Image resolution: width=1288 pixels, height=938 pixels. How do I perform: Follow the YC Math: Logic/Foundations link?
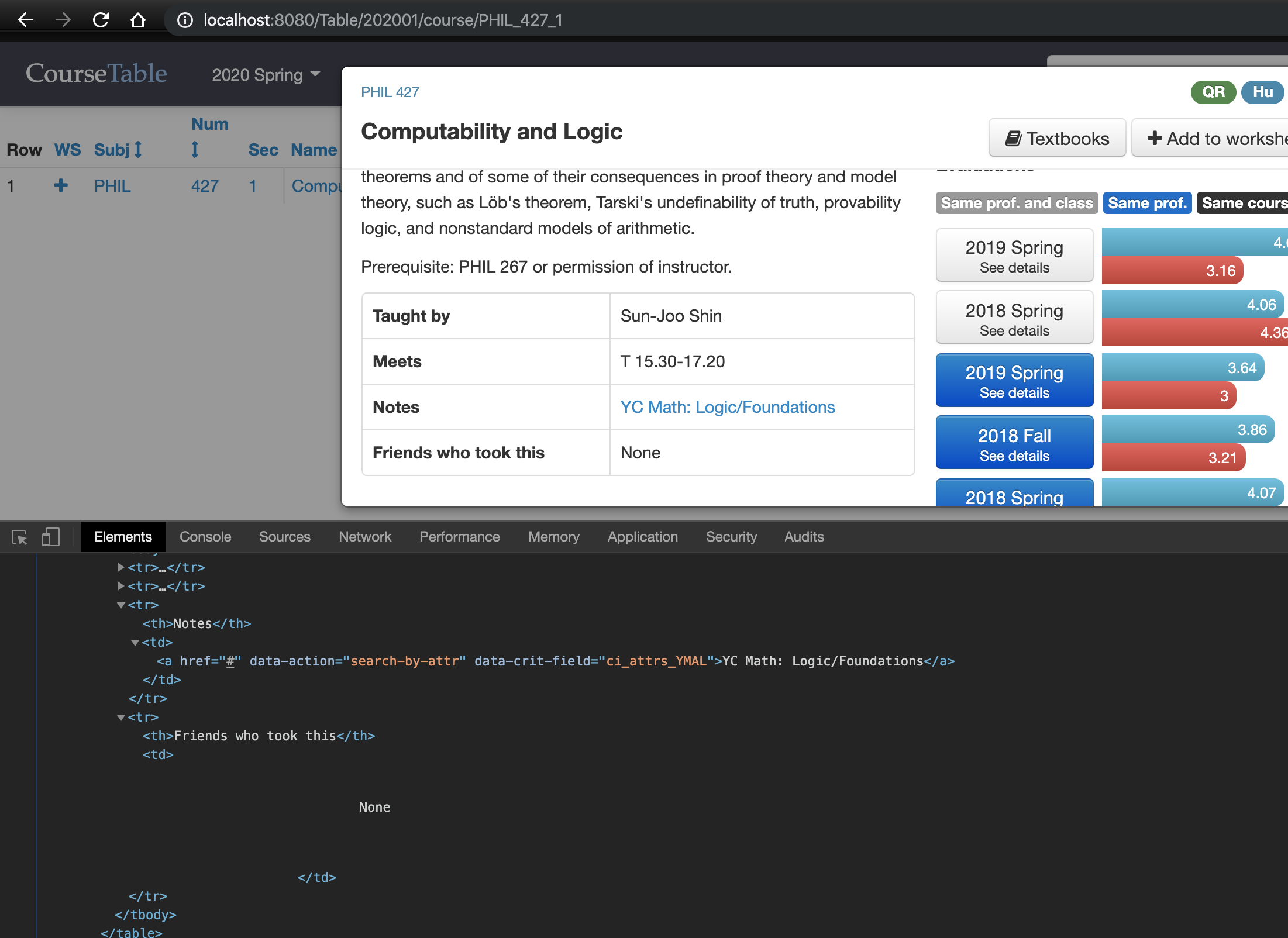tap(727, 407)
